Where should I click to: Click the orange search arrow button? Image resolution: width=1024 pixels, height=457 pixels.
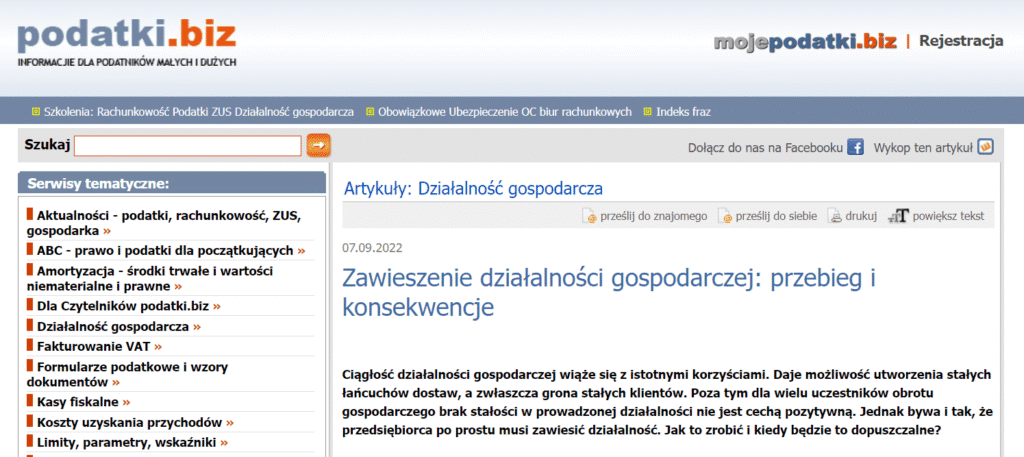click(318, 146)
